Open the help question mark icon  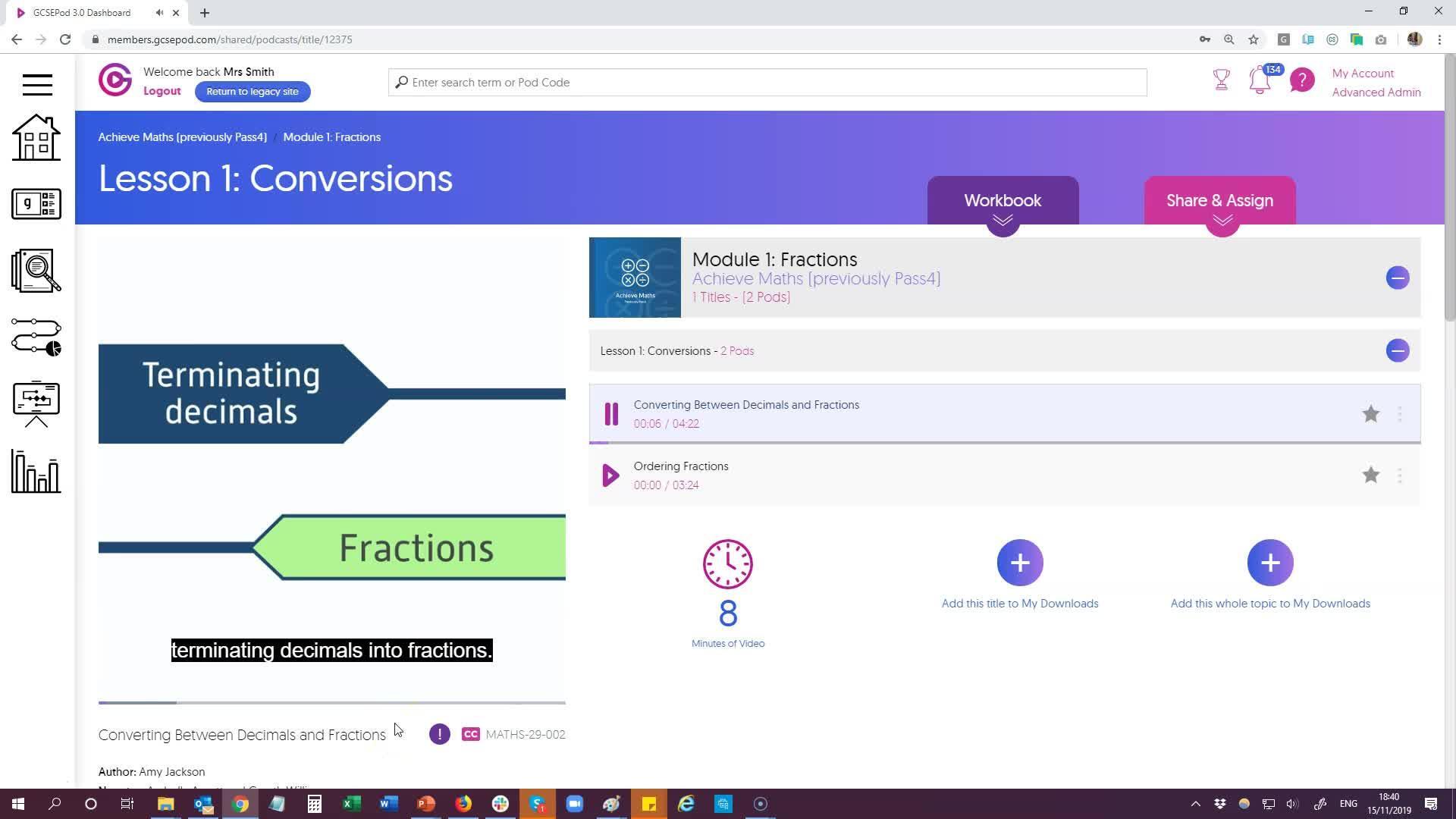click(1302, 80)
